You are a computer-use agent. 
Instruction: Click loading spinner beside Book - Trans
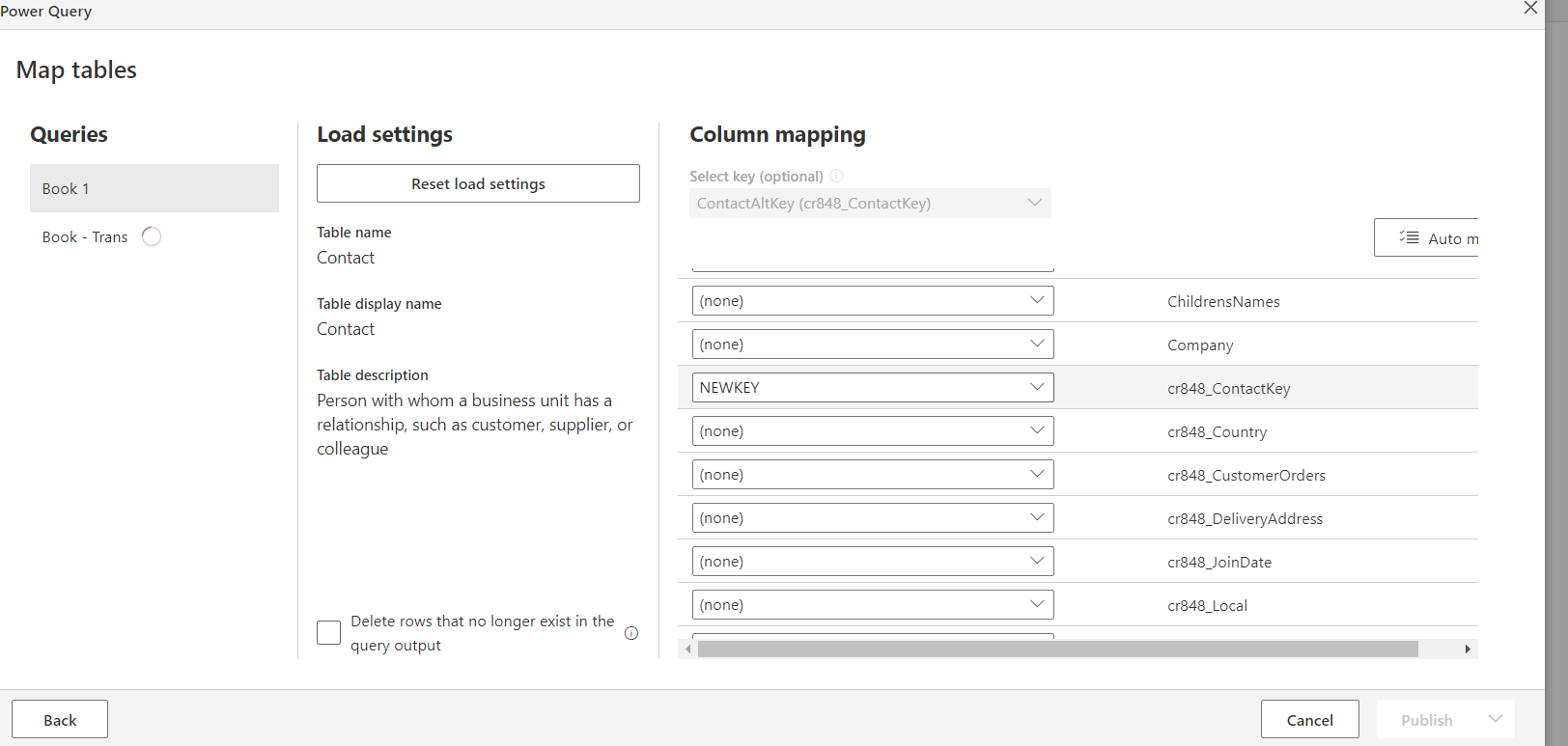click(x=152, y=236)
